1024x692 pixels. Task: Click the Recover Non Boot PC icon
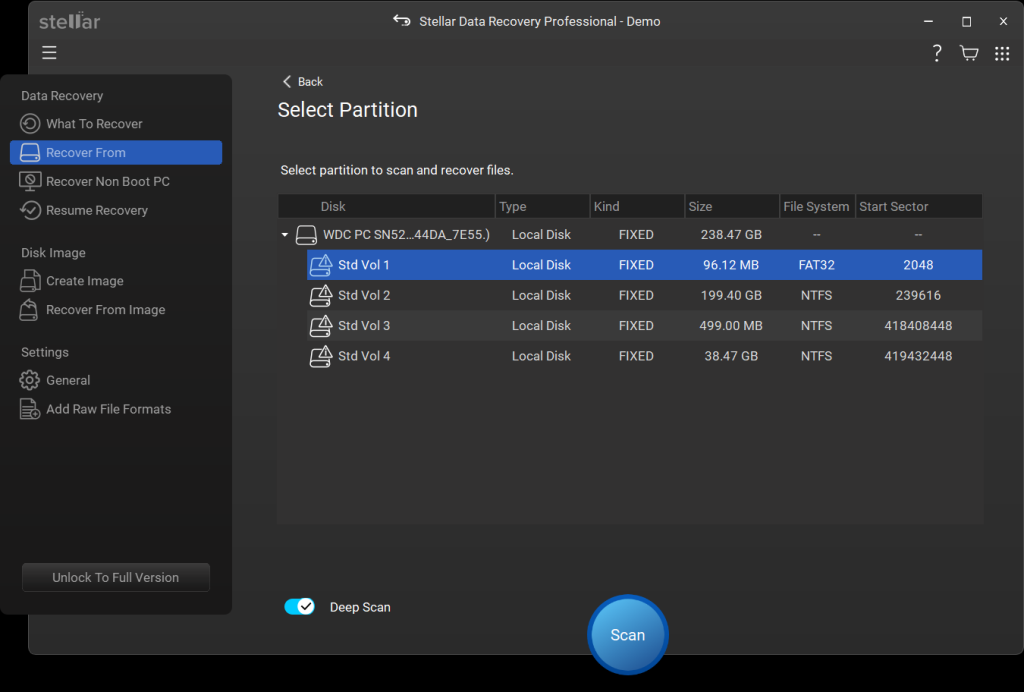tap(30, 181)
